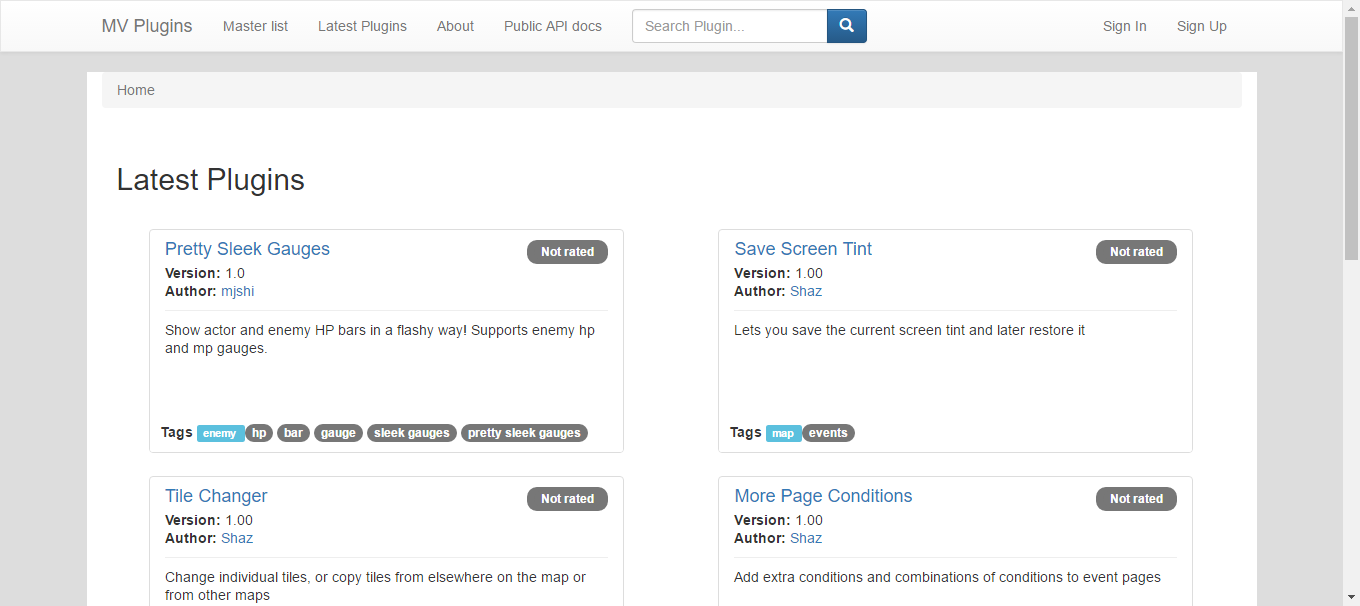Focus the Search Plugin input field
Viewport: 1360px width, 606px height.
[730, 26]
